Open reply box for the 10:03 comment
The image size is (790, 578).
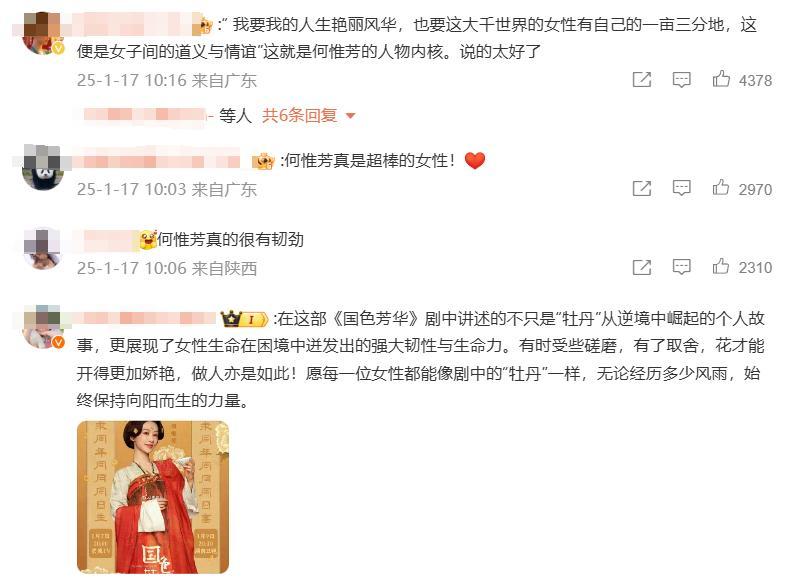pyautogui.click(x=681, y=188)
